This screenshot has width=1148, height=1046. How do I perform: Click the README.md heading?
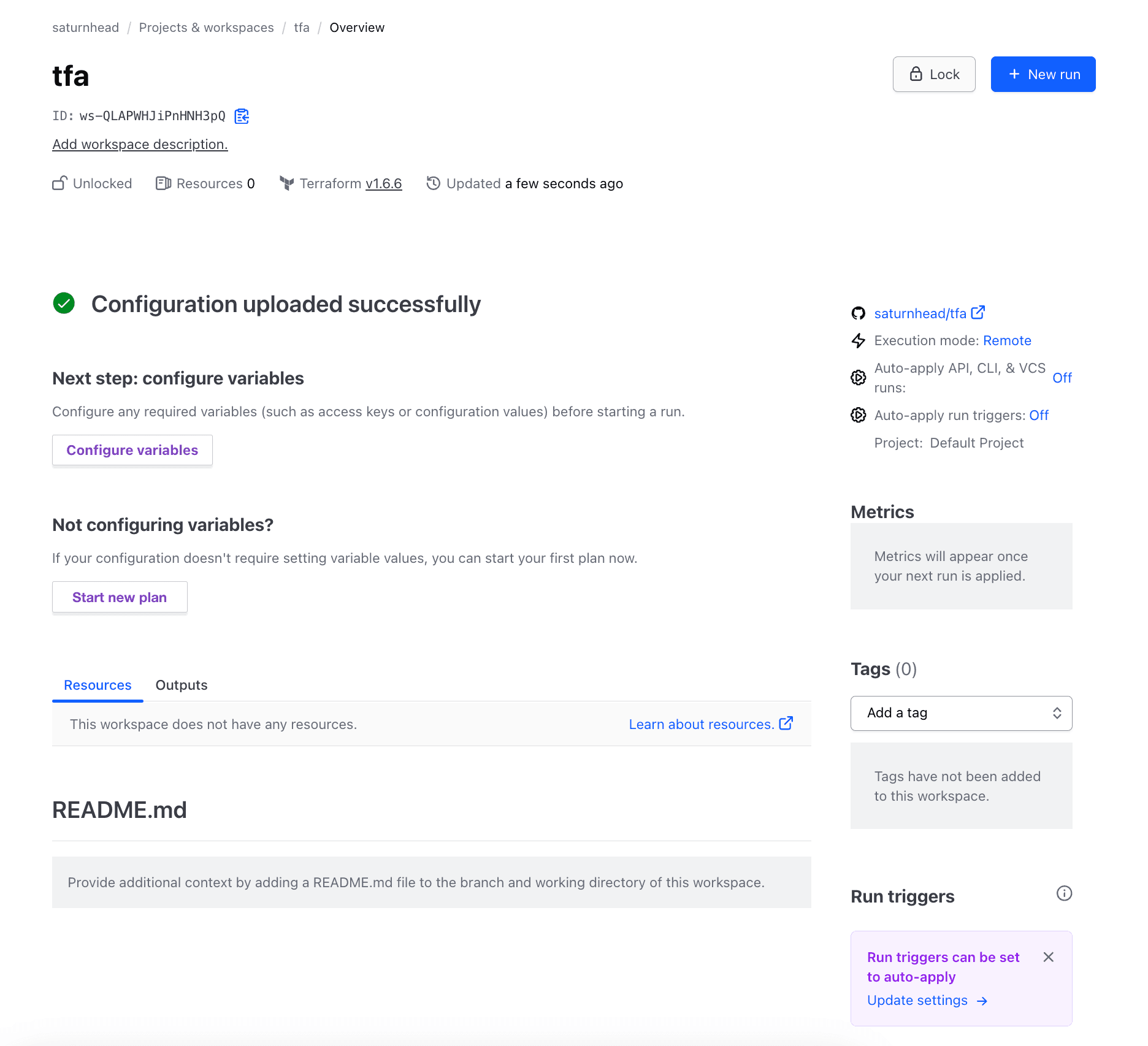pyautogui.click(x=120, y=810)
